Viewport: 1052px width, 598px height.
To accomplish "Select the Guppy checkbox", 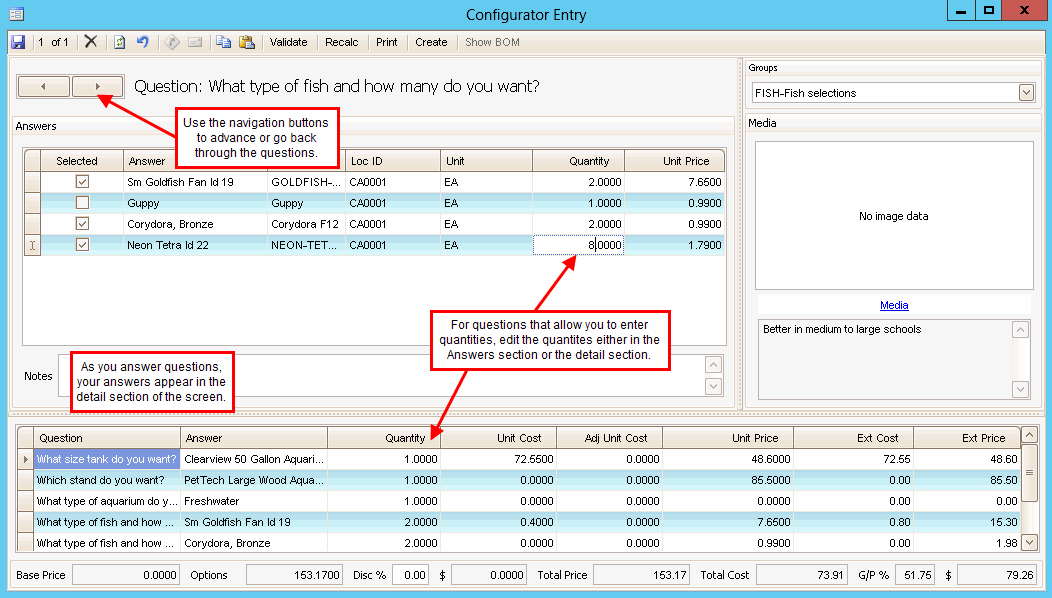I will tap(83, 203).
